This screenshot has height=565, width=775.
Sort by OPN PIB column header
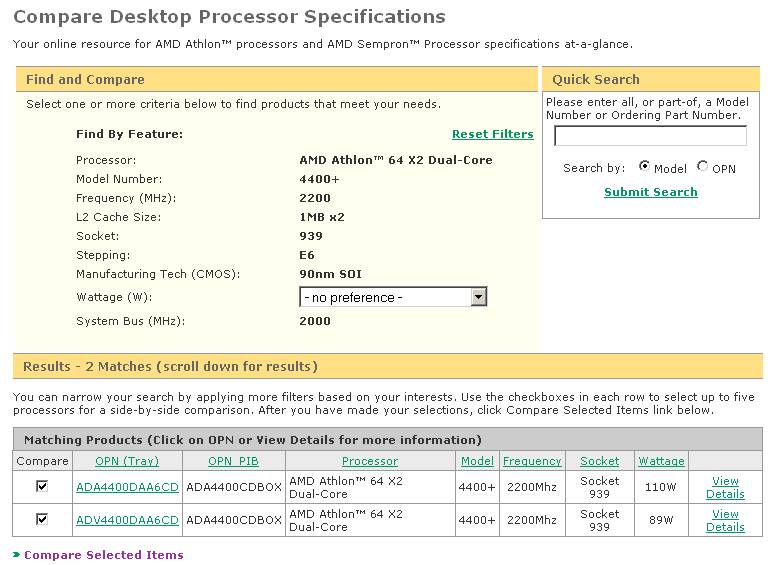coord(233,461)
